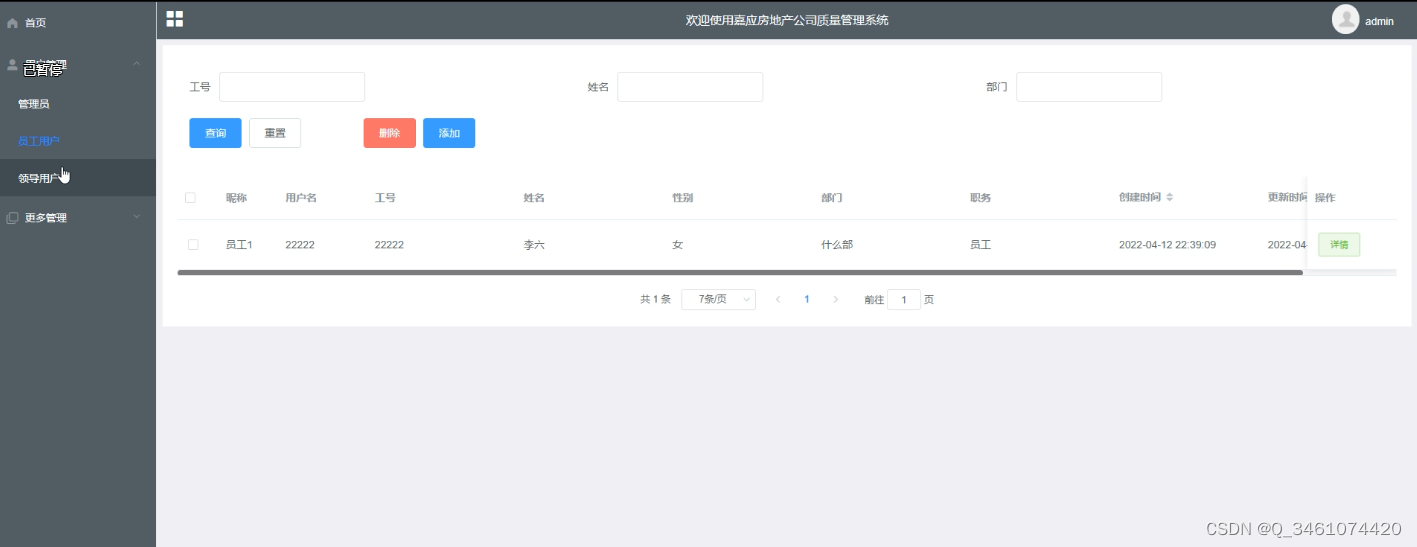Viewport: 1417px width, 547px height.
Task: Click the 员工1 nickname cell
Action: [239, 244]
